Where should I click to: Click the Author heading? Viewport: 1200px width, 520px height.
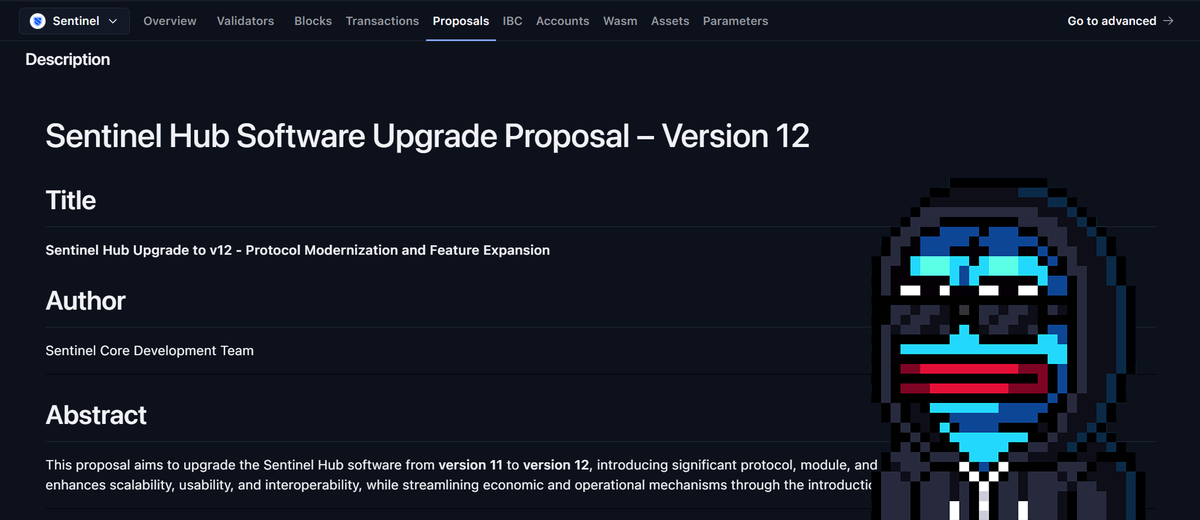pyautogui.click(x=85, y=300)
